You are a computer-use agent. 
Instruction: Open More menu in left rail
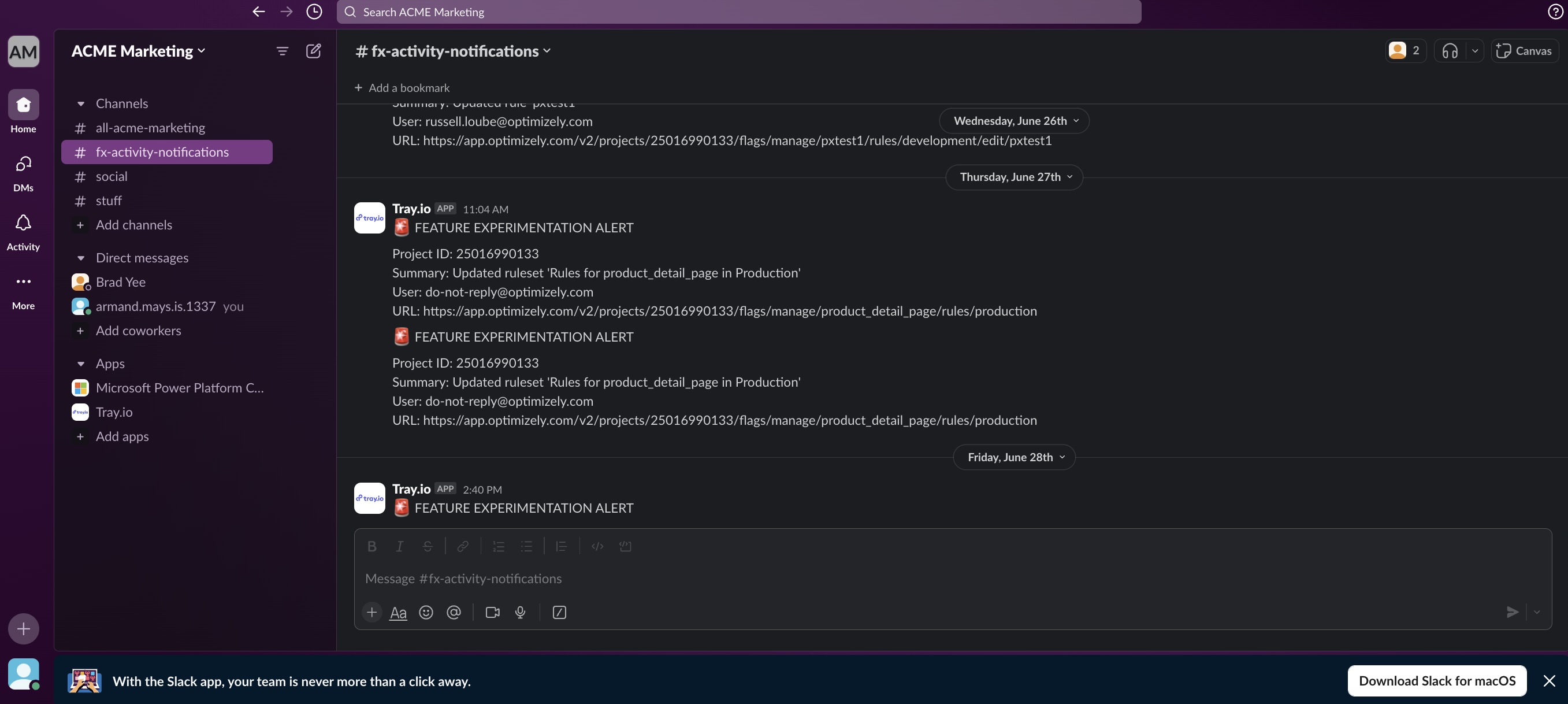click(23, 291)
